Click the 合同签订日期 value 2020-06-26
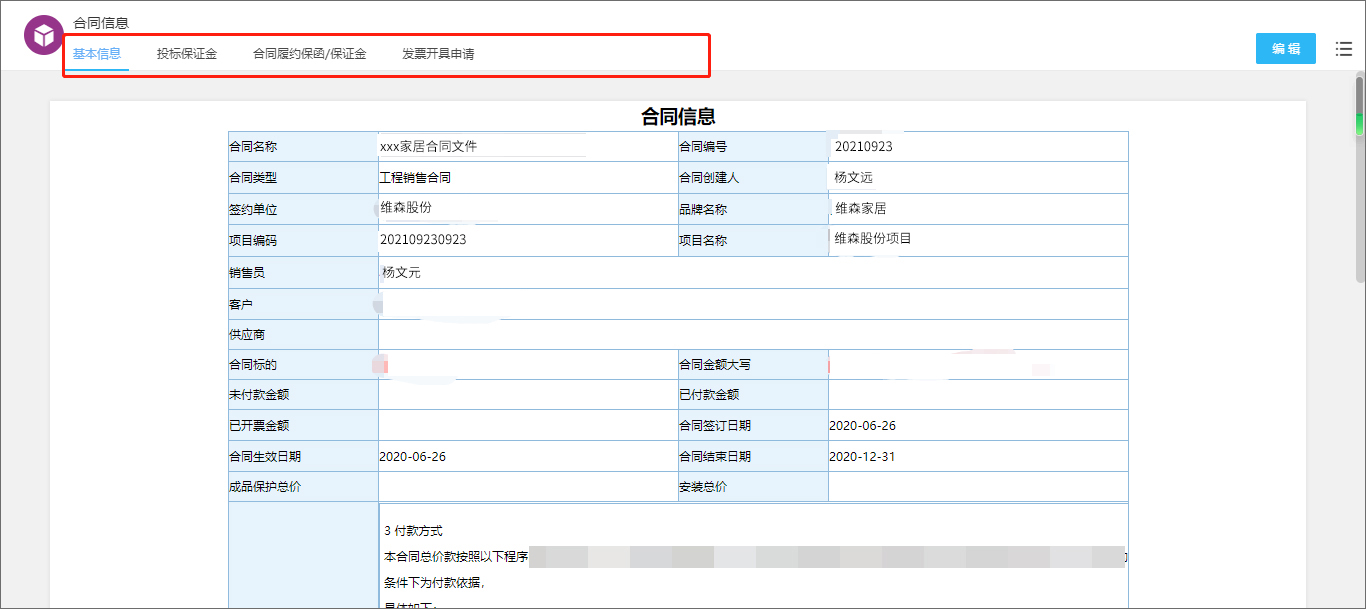This screenshot has width=1366, height=609. coord(862,425)
